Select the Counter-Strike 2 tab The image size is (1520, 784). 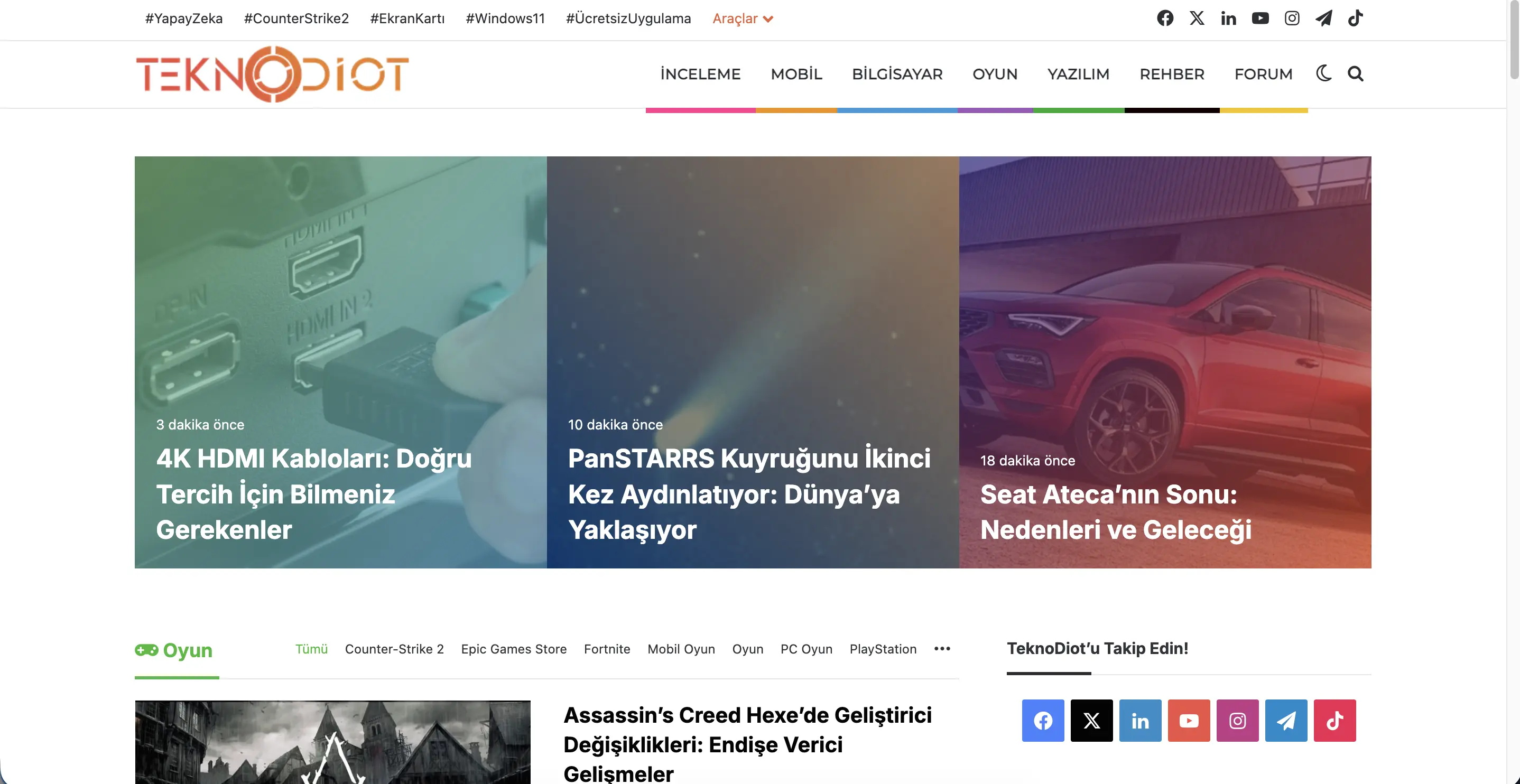tap(394, 649)
